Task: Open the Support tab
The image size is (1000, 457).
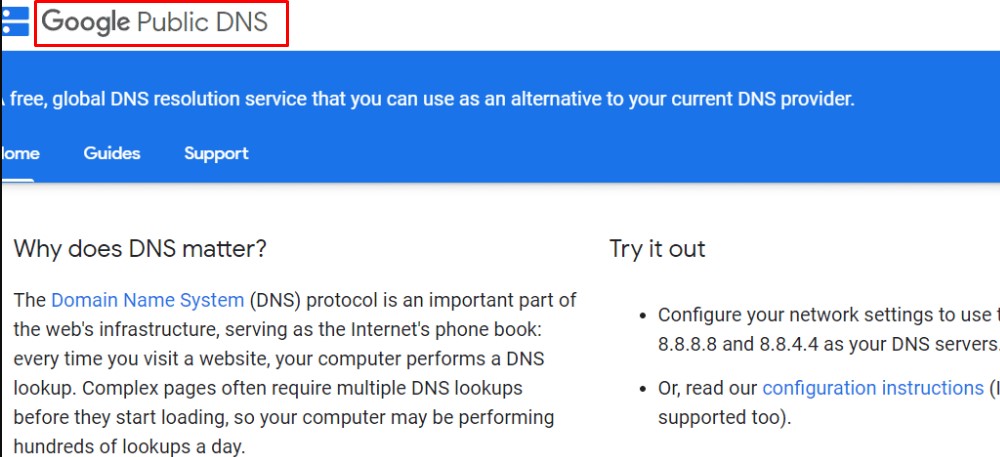Action: [216, 154]
